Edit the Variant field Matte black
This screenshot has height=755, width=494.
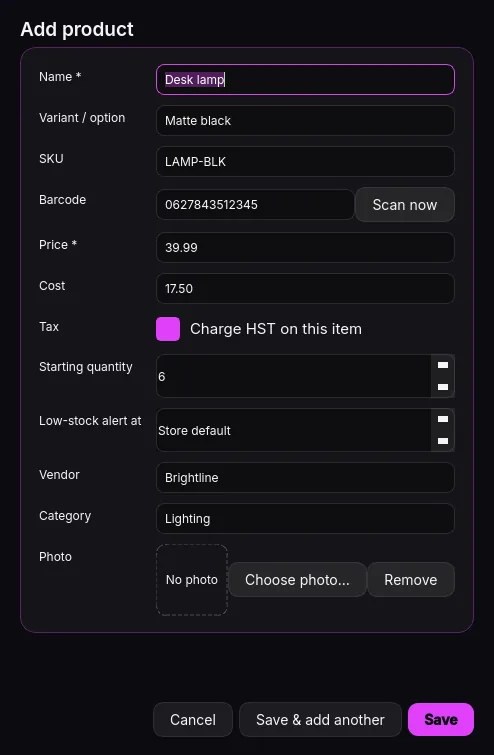click(x=305, y=120)
